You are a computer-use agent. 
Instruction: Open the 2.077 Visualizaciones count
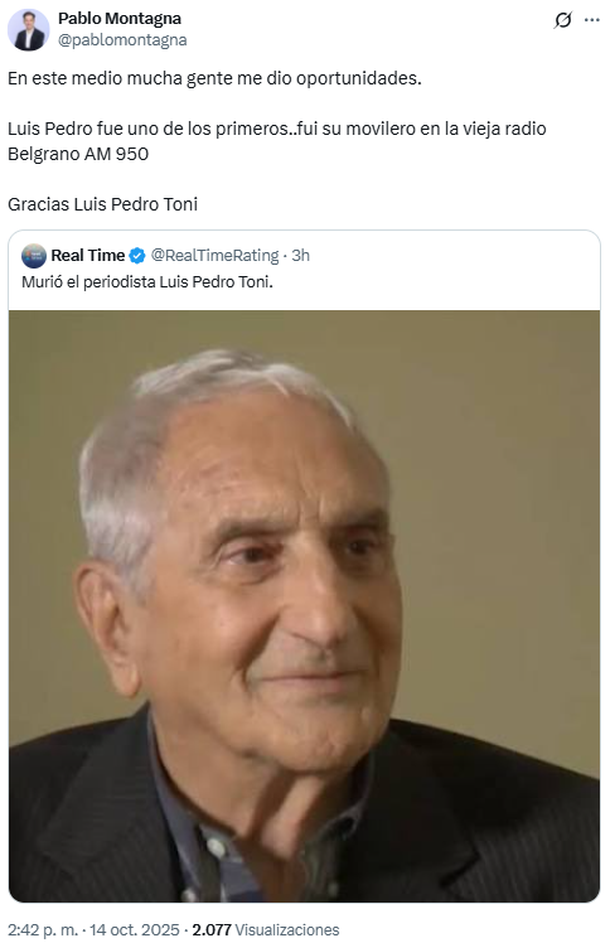[x=265, y=930]
